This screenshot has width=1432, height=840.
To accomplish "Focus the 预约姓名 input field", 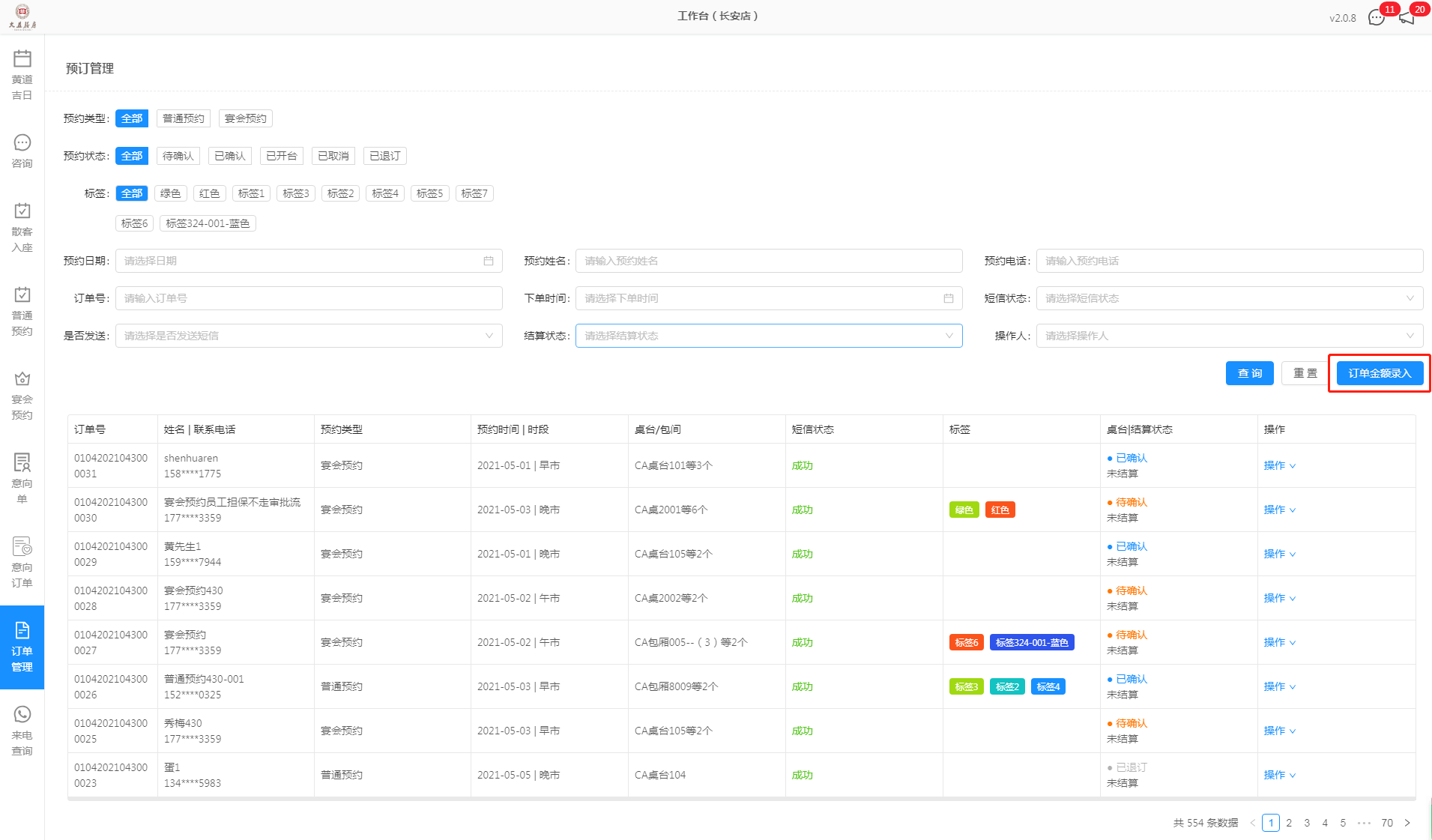I will (x=769, y=261).
